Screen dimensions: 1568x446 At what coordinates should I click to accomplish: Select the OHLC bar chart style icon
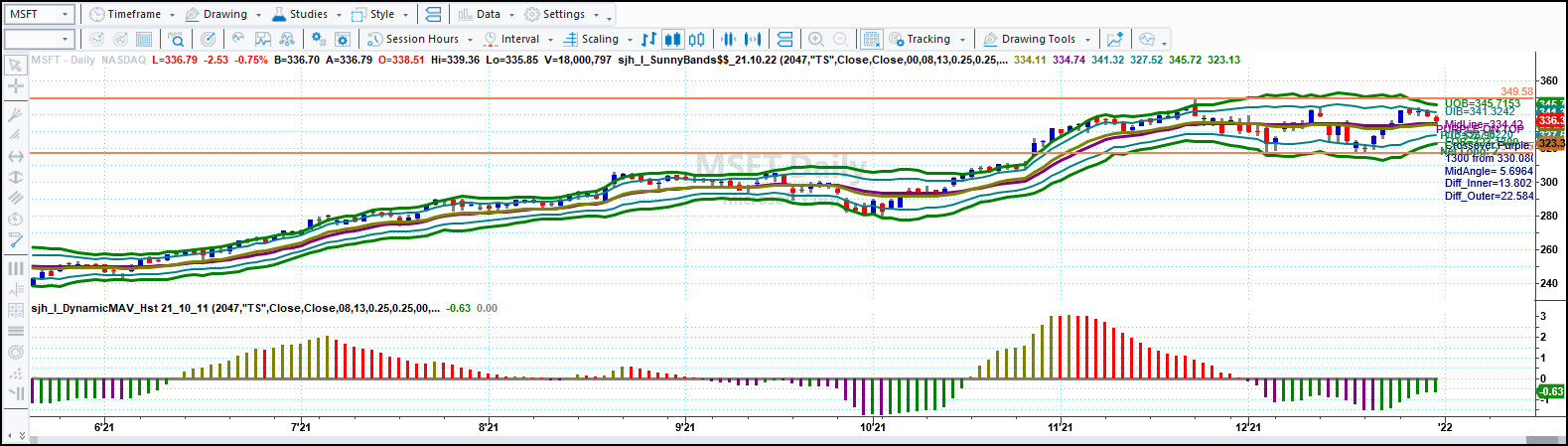pos(648,39)
